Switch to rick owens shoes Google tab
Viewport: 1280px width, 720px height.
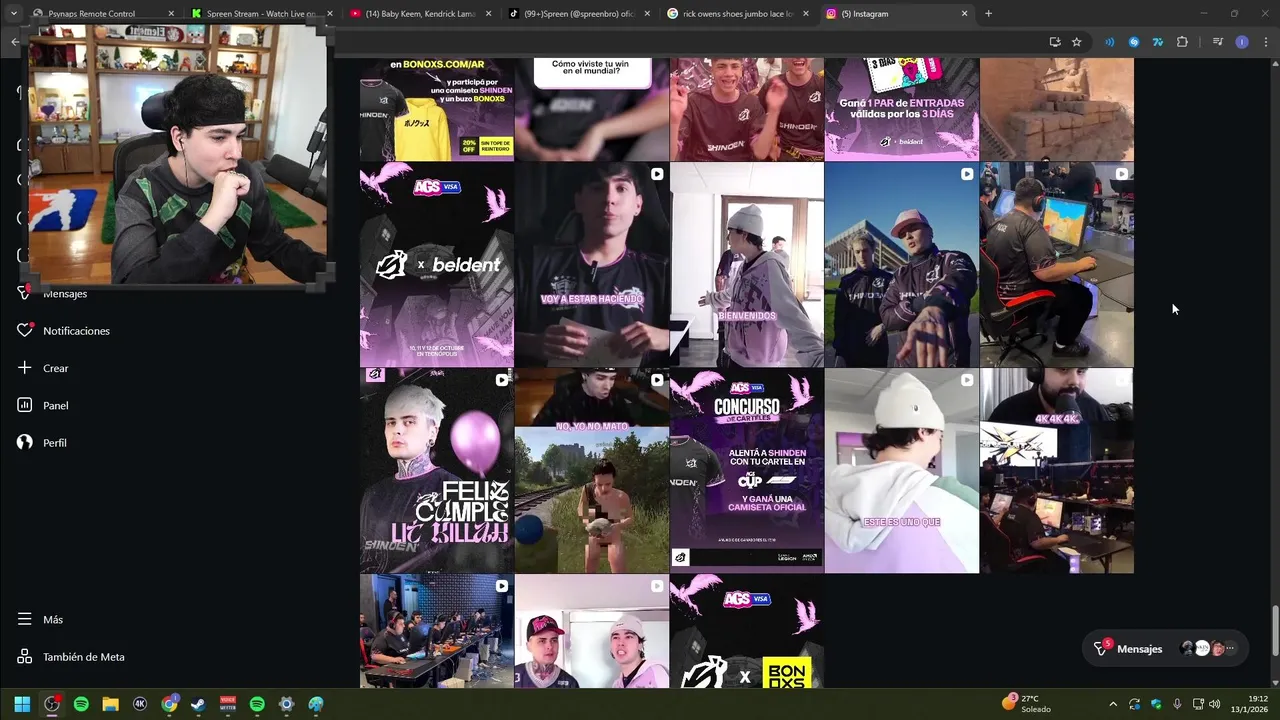[x=738, y=14]
